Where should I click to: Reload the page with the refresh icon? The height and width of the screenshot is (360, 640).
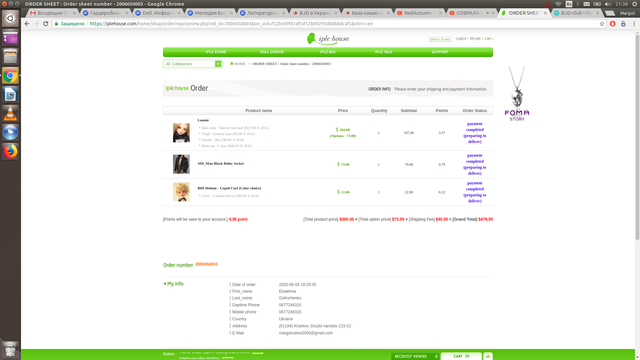(45, 24)
